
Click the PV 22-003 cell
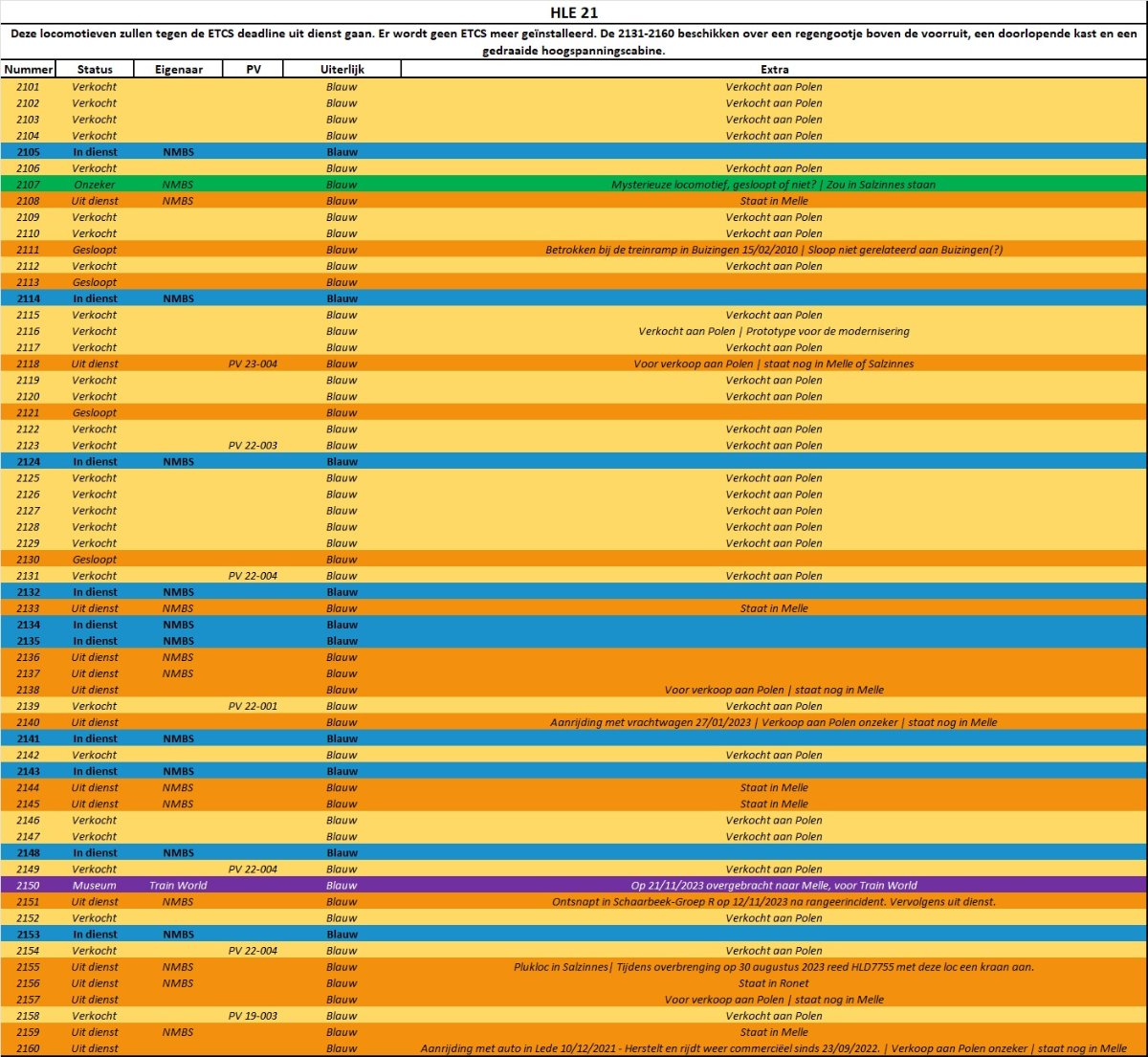pyautogui.click(x=254, y=446)
